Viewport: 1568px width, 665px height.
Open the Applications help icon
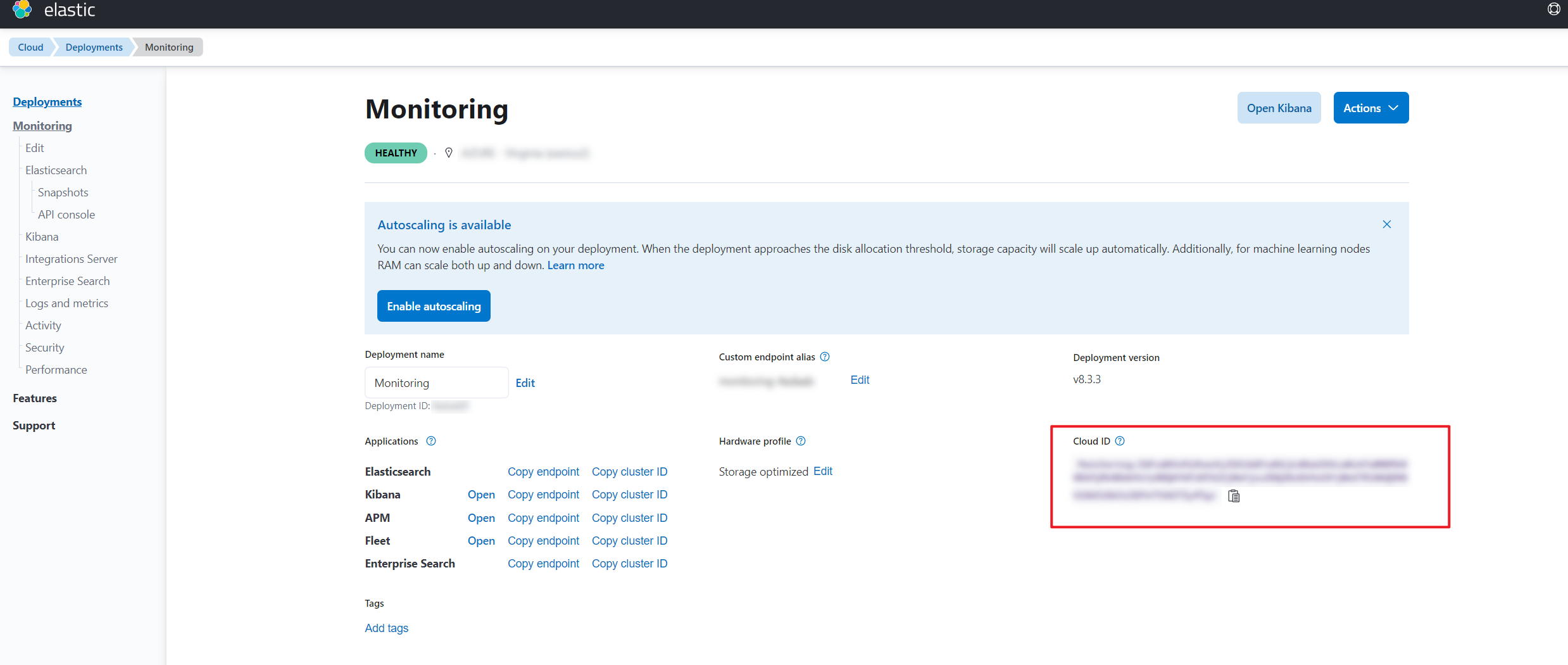click(431, 441)
